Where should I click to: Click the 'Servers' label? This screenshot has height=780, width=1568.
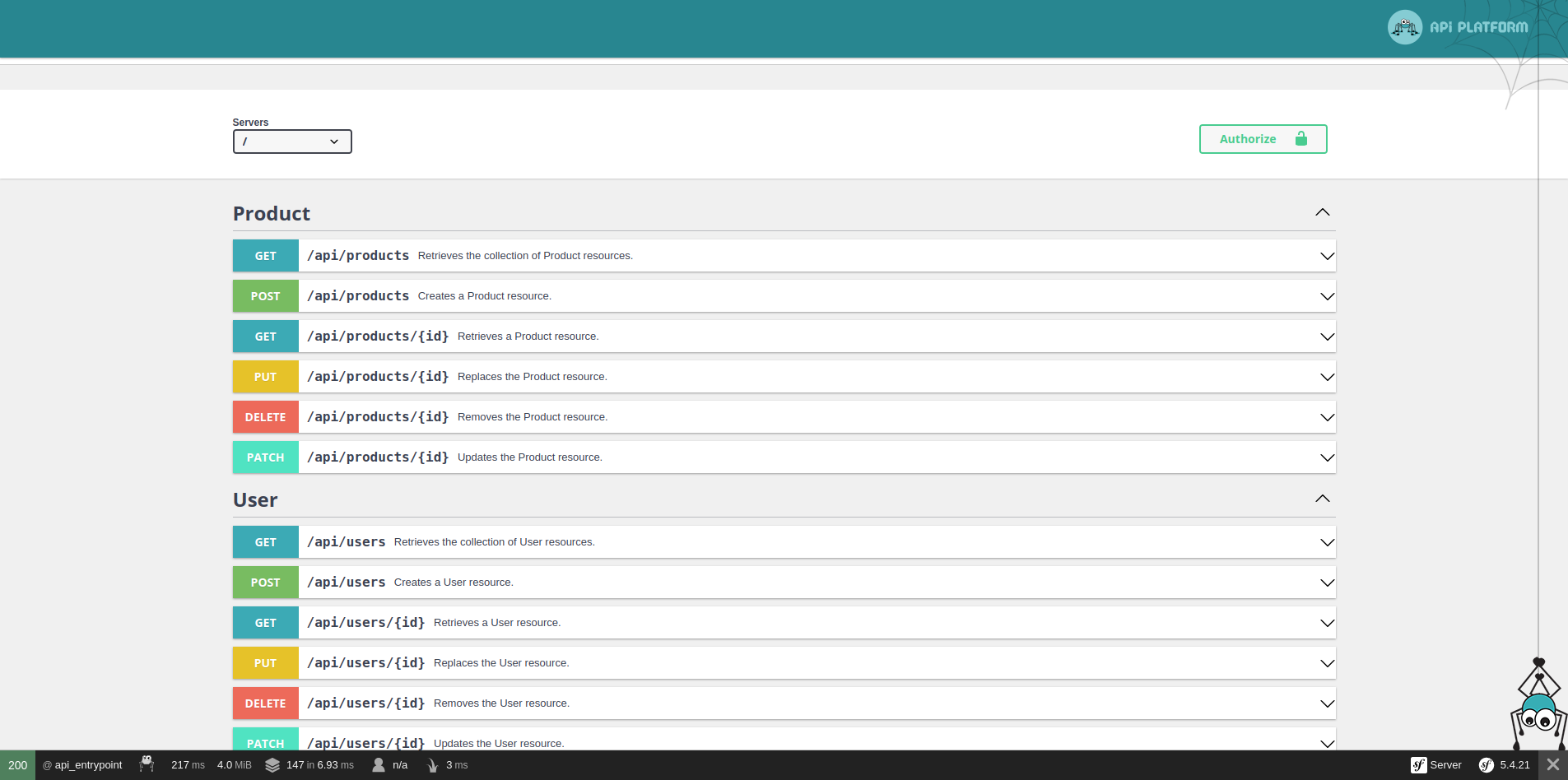pos(250,123)
